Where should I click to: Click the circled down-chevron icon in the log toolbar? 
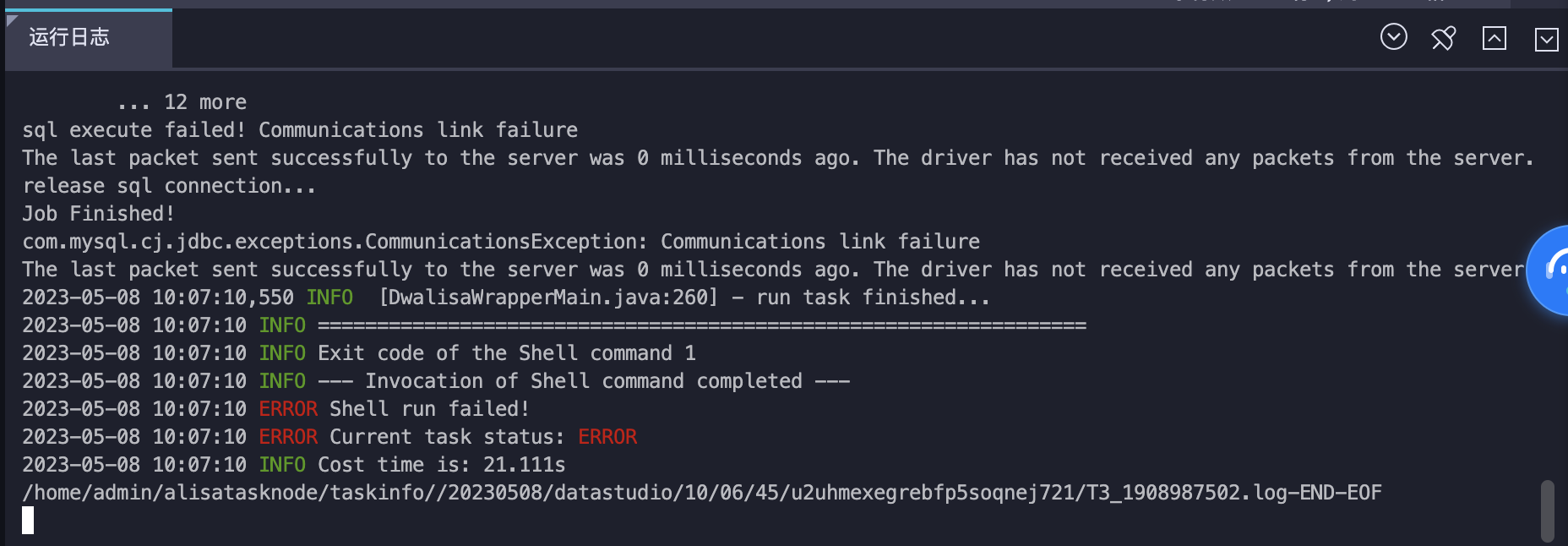1393,37
